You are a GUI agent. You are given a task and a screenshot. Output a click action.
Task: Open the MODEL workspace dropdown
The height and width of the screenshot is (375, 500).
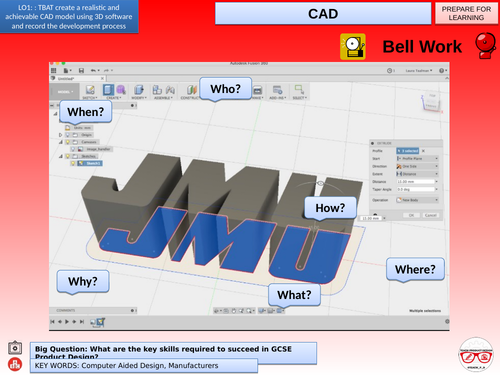click(x=64, y=92)
